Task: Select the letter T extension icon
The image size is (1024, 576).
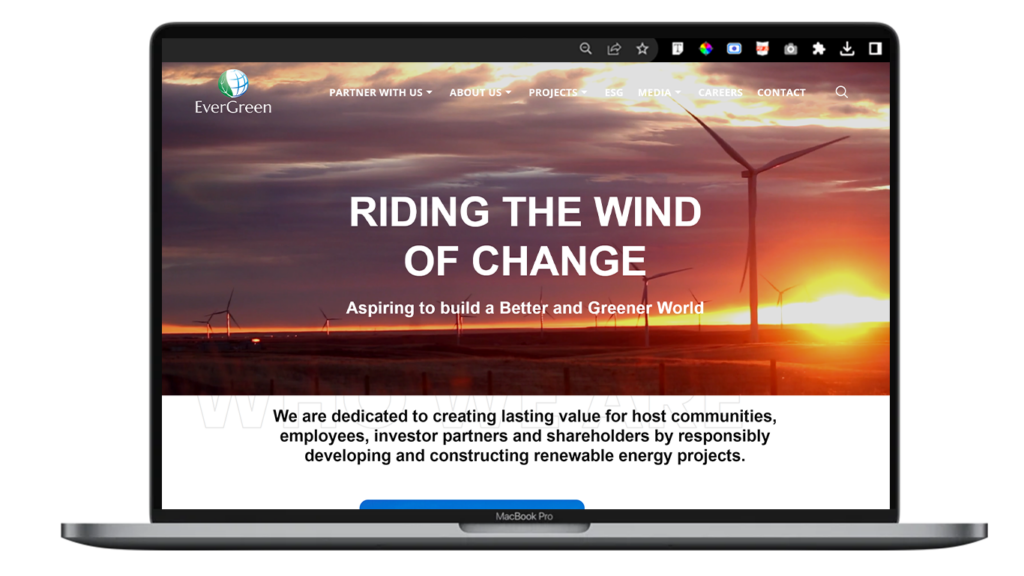Action: pos(678,47)
